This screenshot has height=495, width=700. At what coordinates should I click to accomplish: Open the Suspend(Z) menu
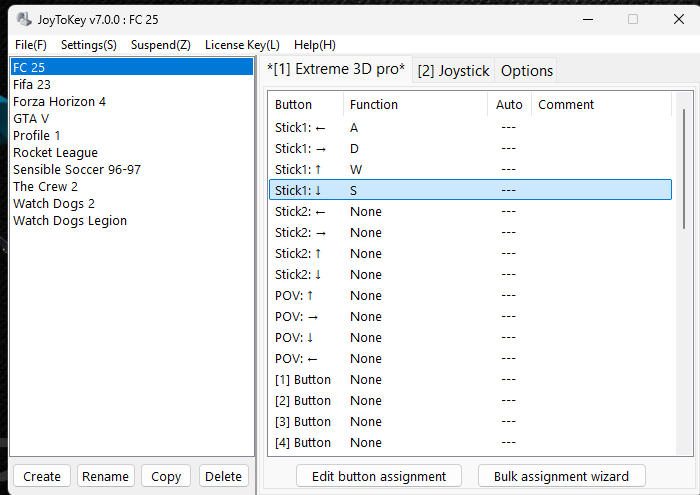coord(161,45)
